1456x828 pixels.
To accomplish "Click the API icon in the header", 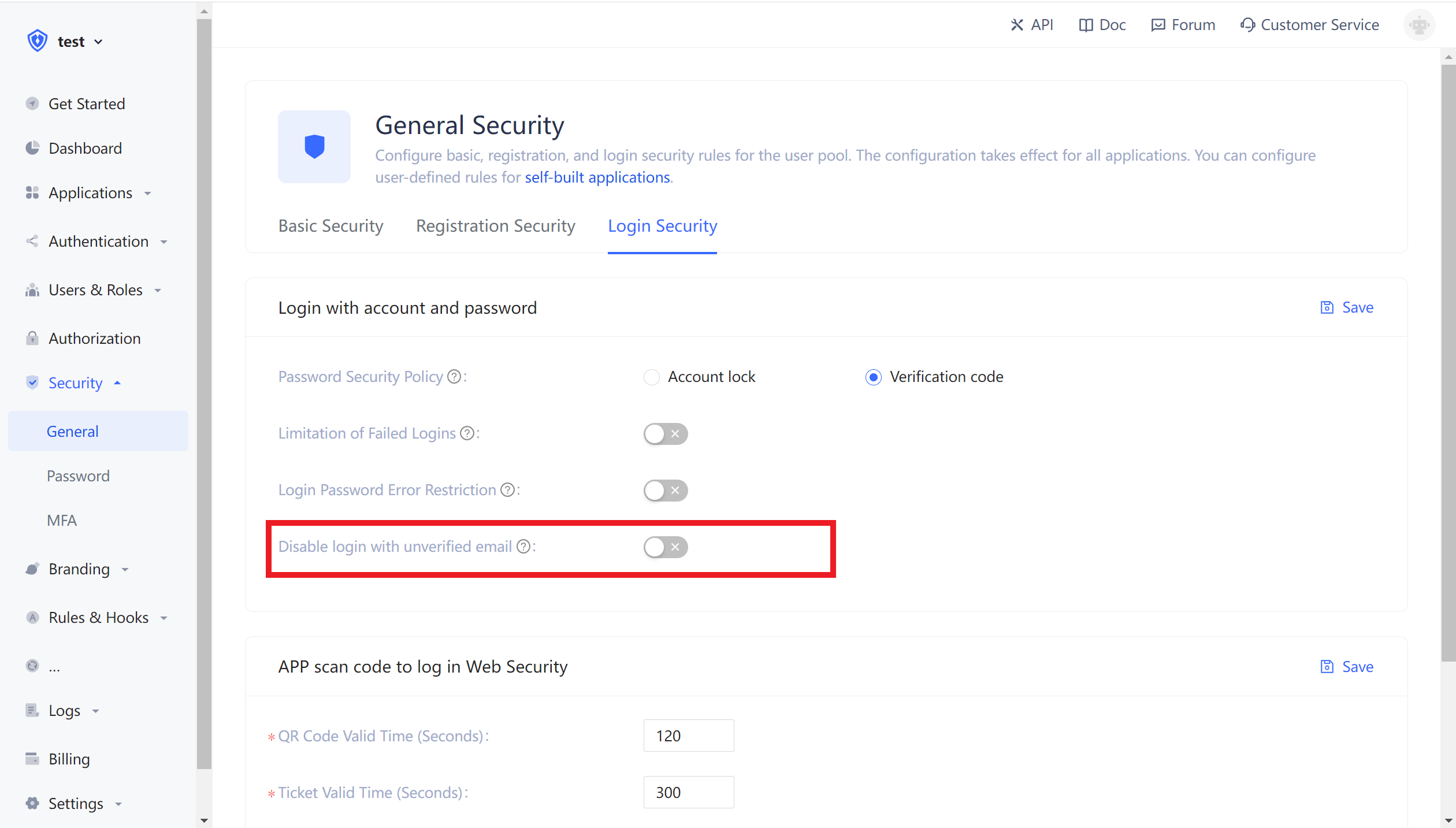I will pyautogui.click(x=1017, y=25).
